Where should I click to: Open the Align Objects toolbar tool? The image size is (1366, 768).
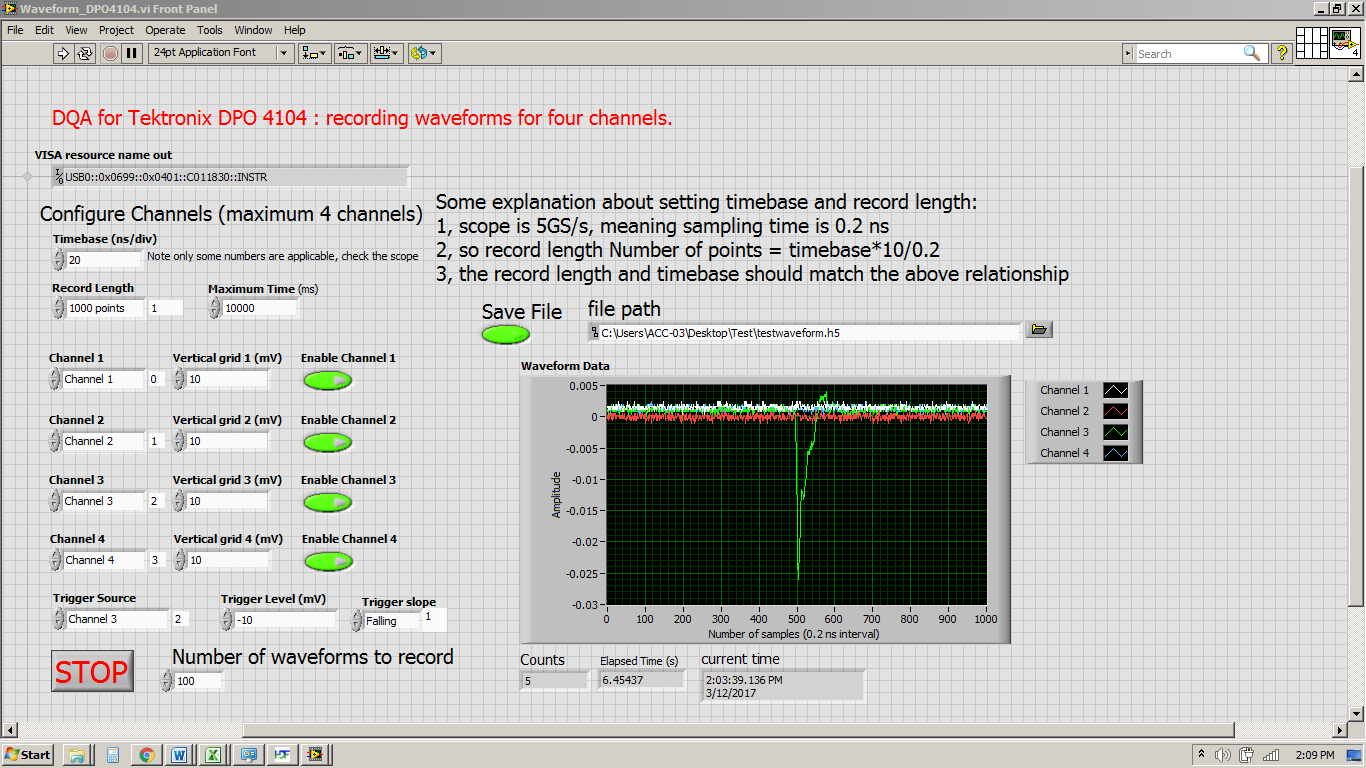pyautogui.click(x=315, y=53)
